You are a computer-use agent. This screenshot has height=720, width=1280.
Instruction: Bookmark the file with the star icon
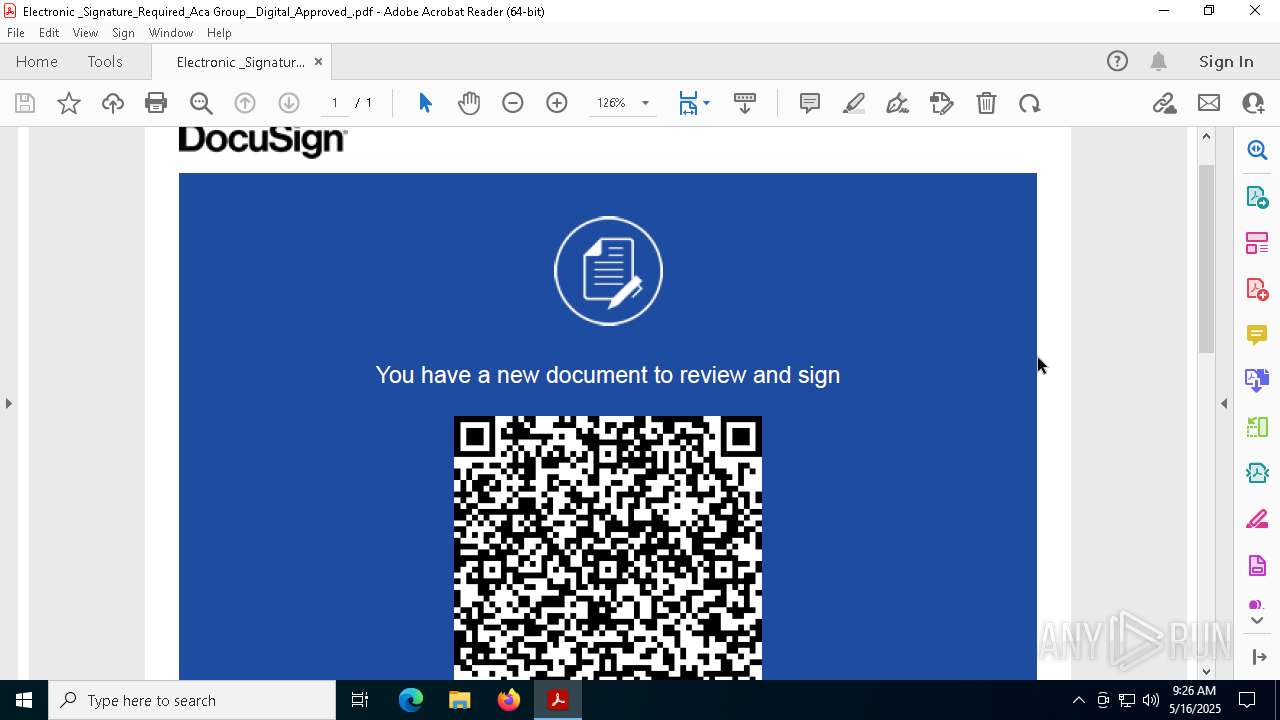coord(69,103)
